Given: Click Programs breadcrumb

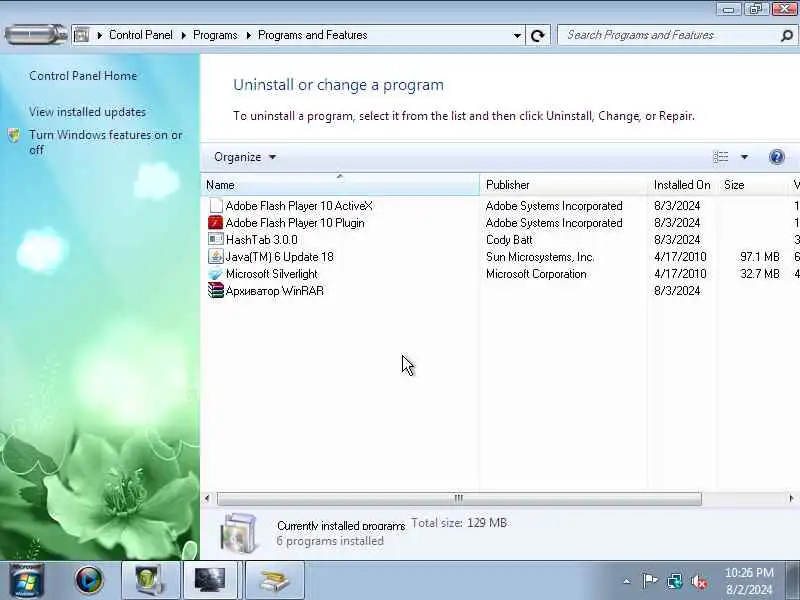Looking at the screenshot, I should tap(215, 35).
